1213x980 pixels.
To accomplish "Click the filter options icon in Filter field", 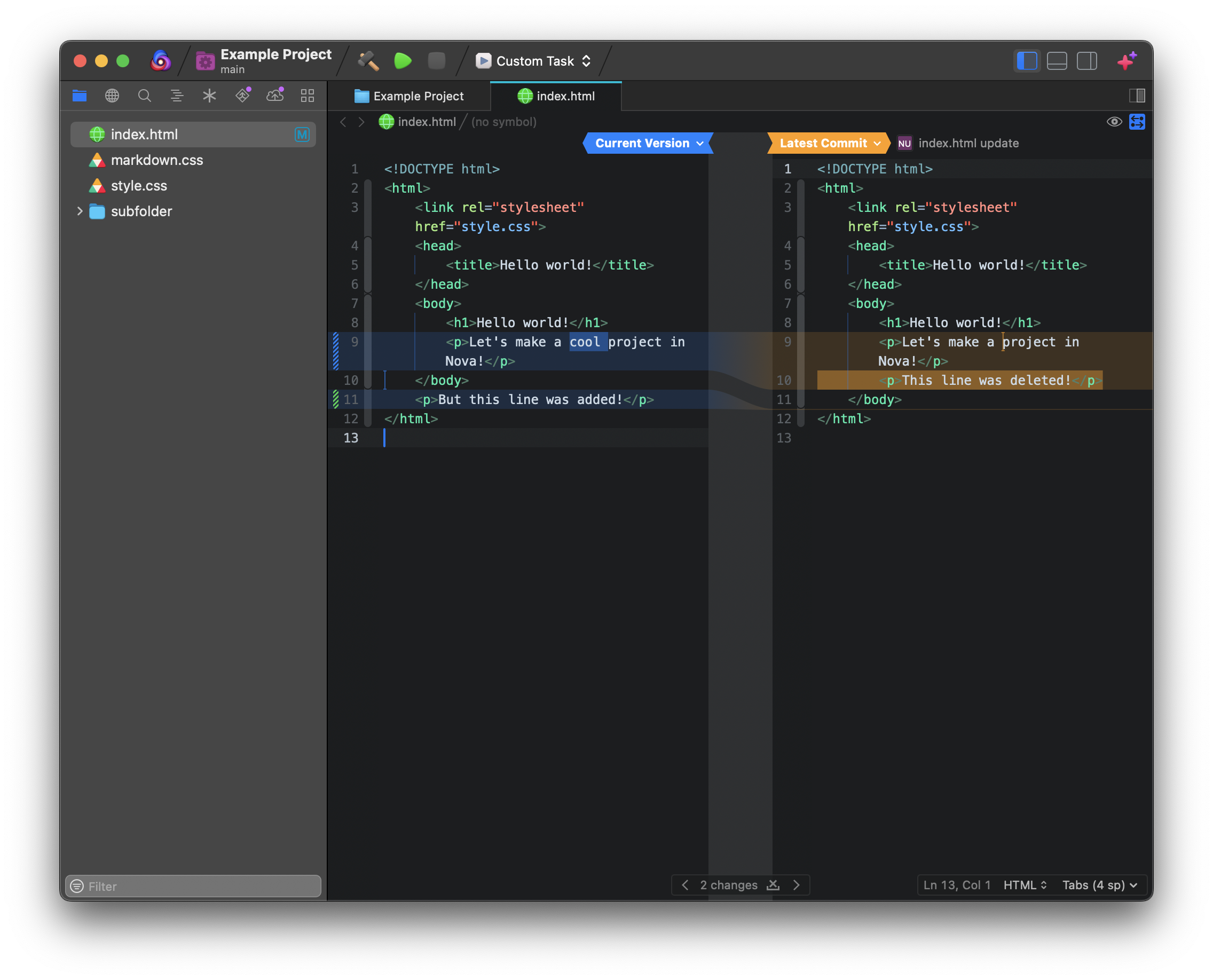I will [77, 886].
